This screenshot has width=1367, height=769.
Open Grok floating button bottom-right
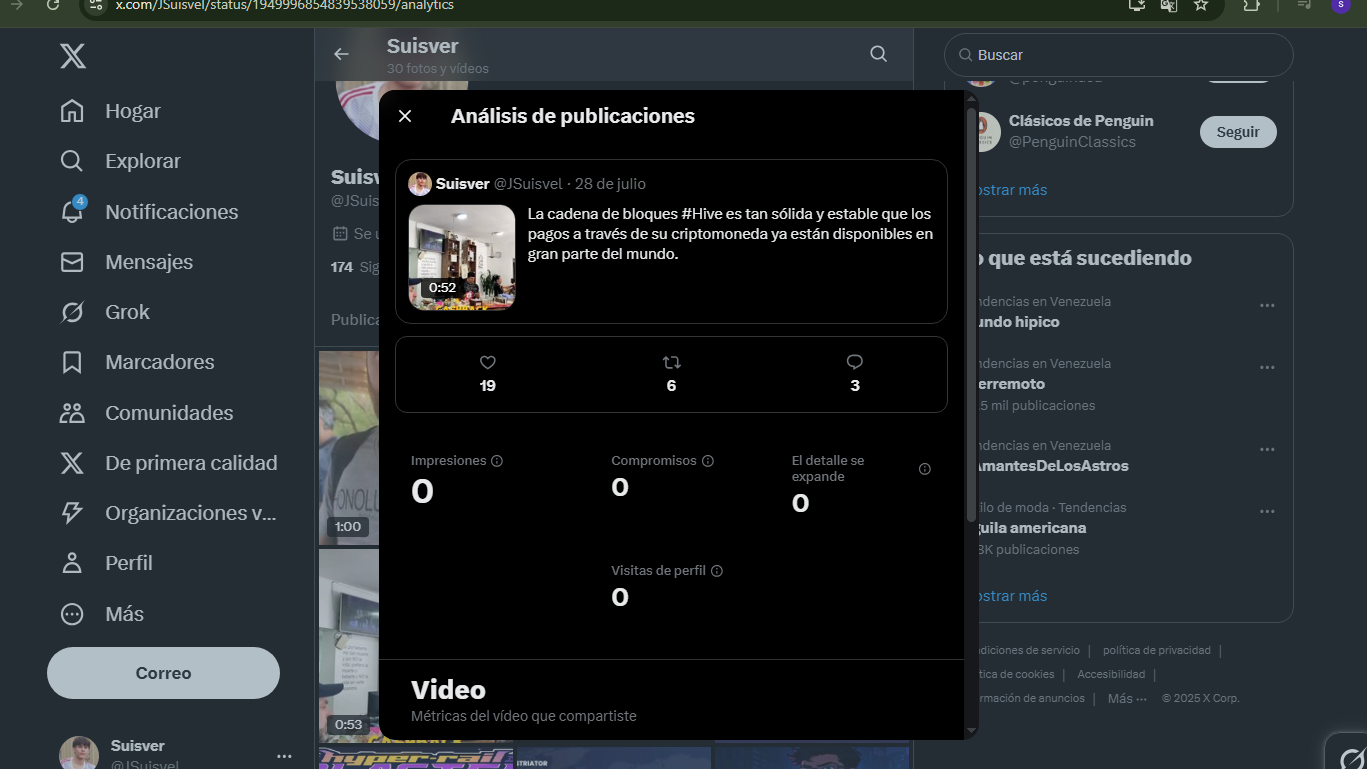click(1349, 755)
